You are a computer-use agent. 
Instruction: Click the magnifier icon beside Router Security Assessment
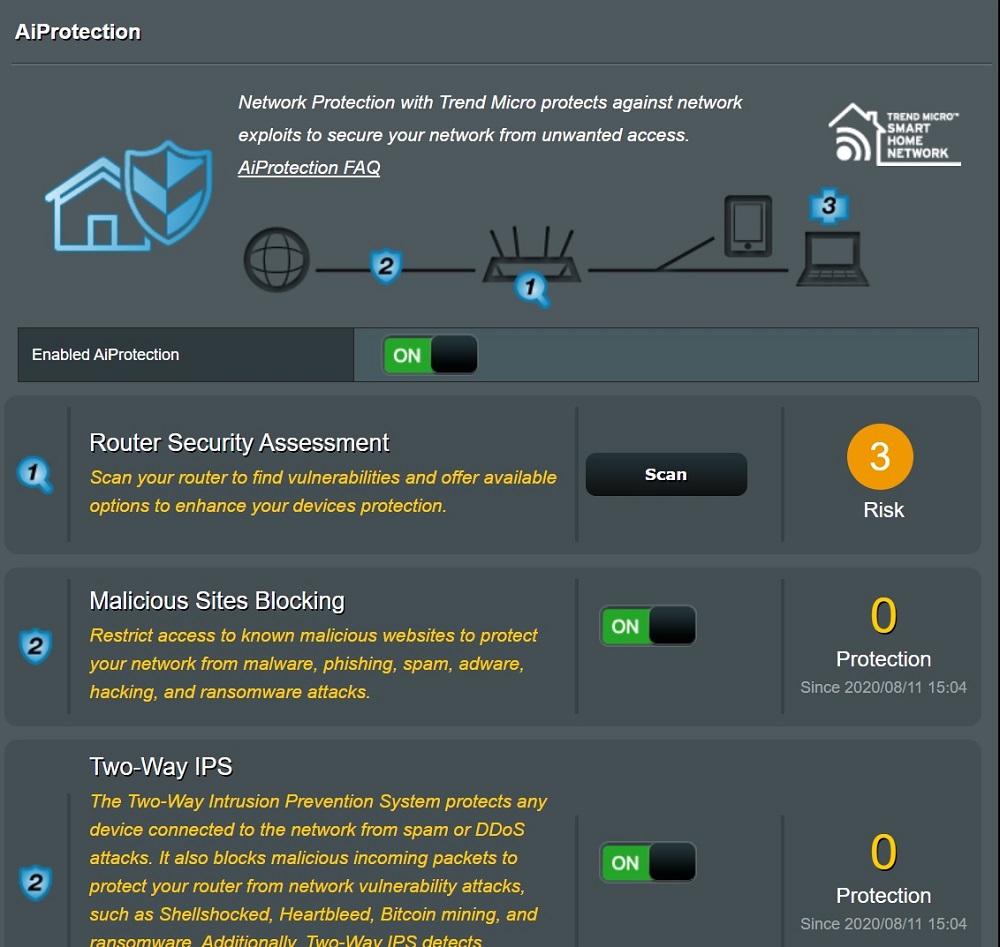pyautogui.click(x=34, y=474)
